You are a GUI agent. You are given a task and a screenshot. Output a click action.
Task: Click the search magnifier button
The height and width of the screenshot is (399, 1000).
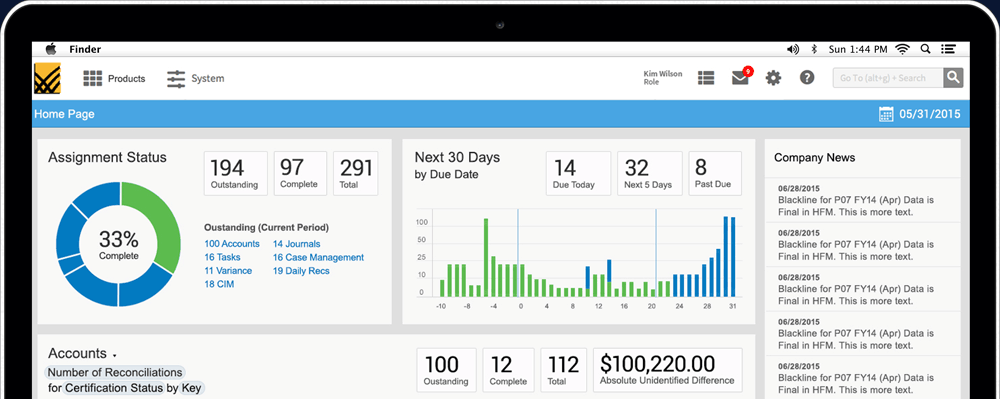(x=953, y=78)
